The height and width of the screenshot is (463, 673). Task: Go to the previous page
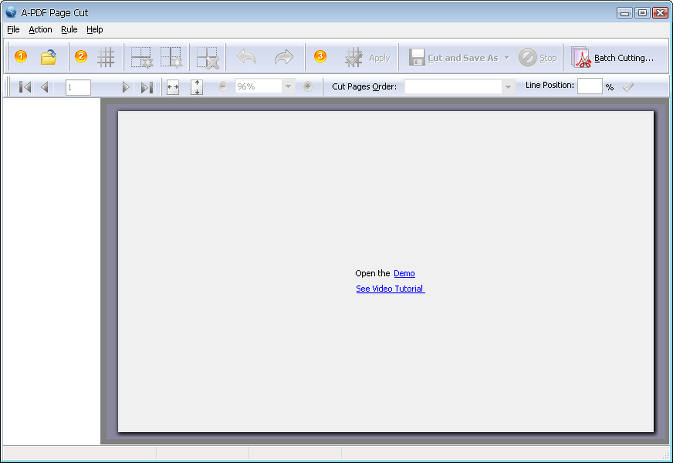tap(44, 87)
